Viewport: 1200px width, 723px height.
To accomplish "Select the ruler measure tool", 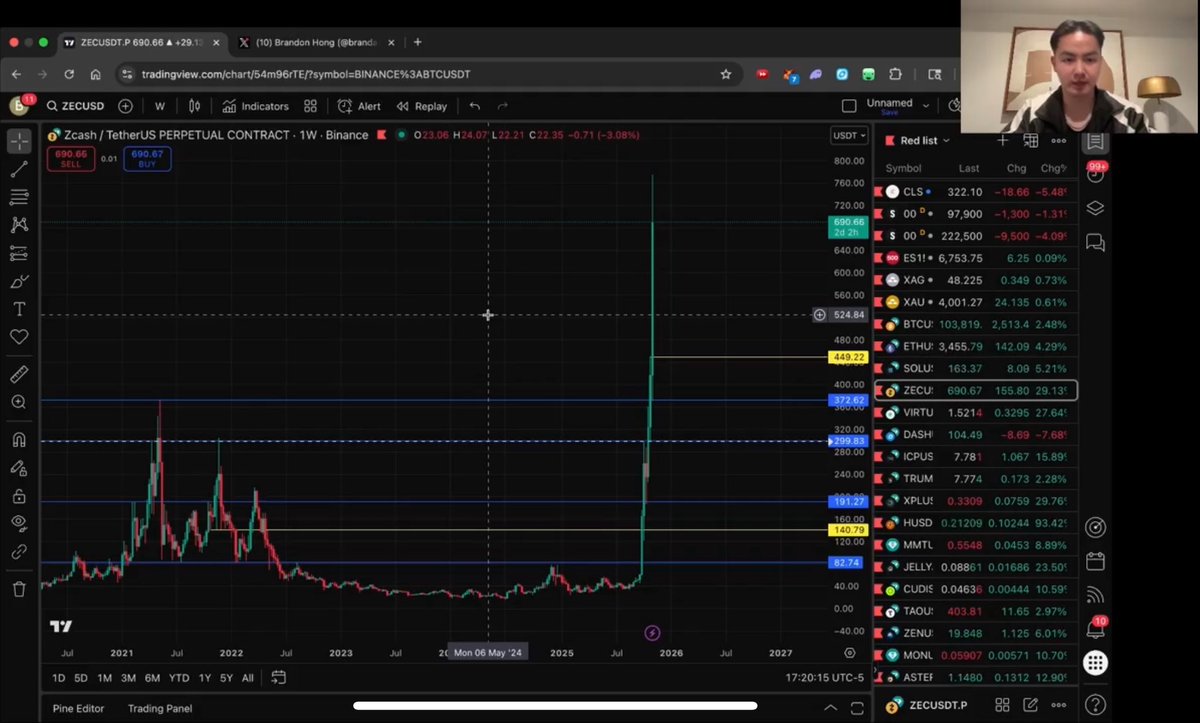I will (x=19, y=374).
